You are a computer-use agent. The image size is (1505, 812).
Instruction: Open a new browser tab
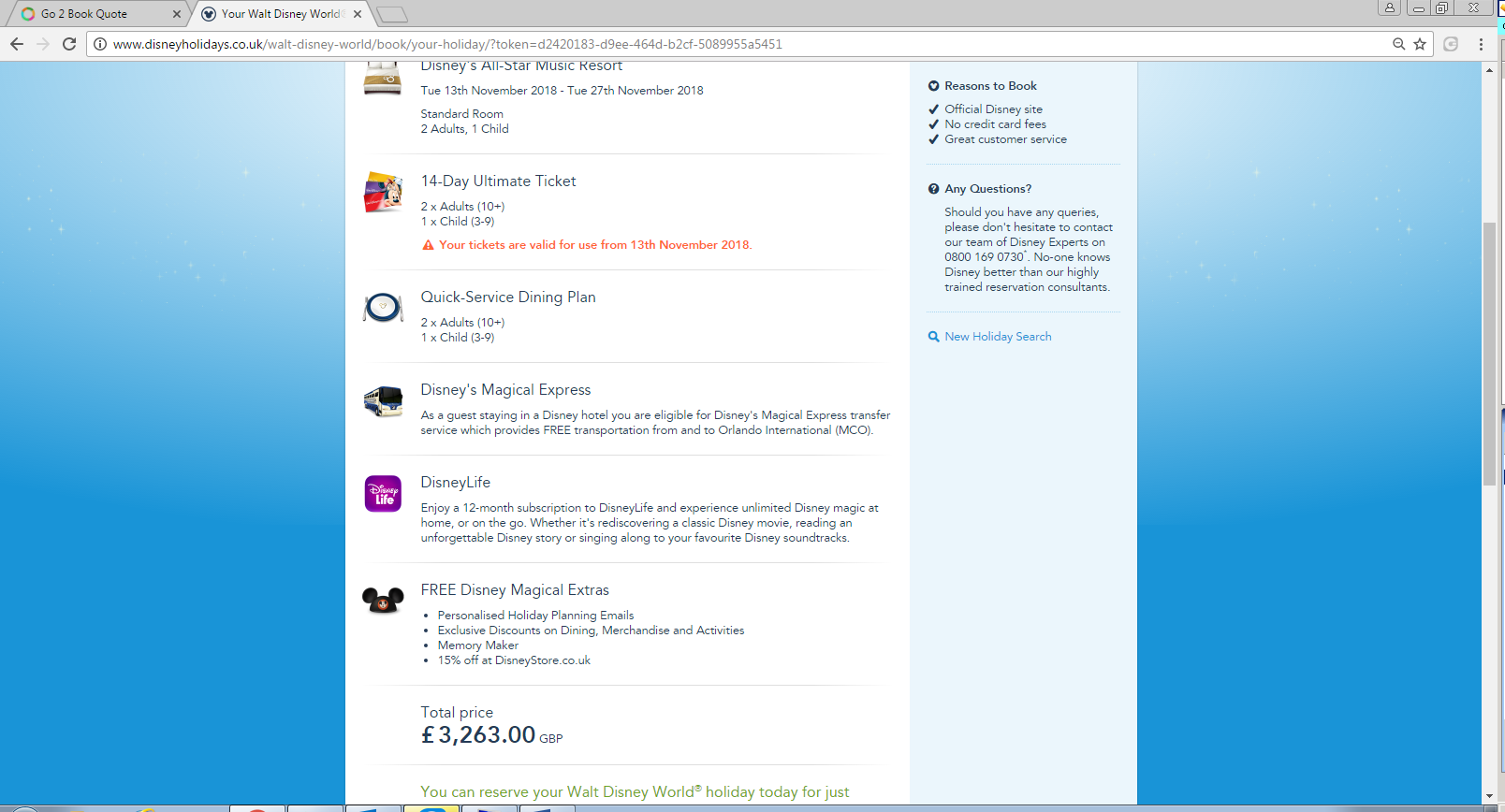[x=392, y=14]
